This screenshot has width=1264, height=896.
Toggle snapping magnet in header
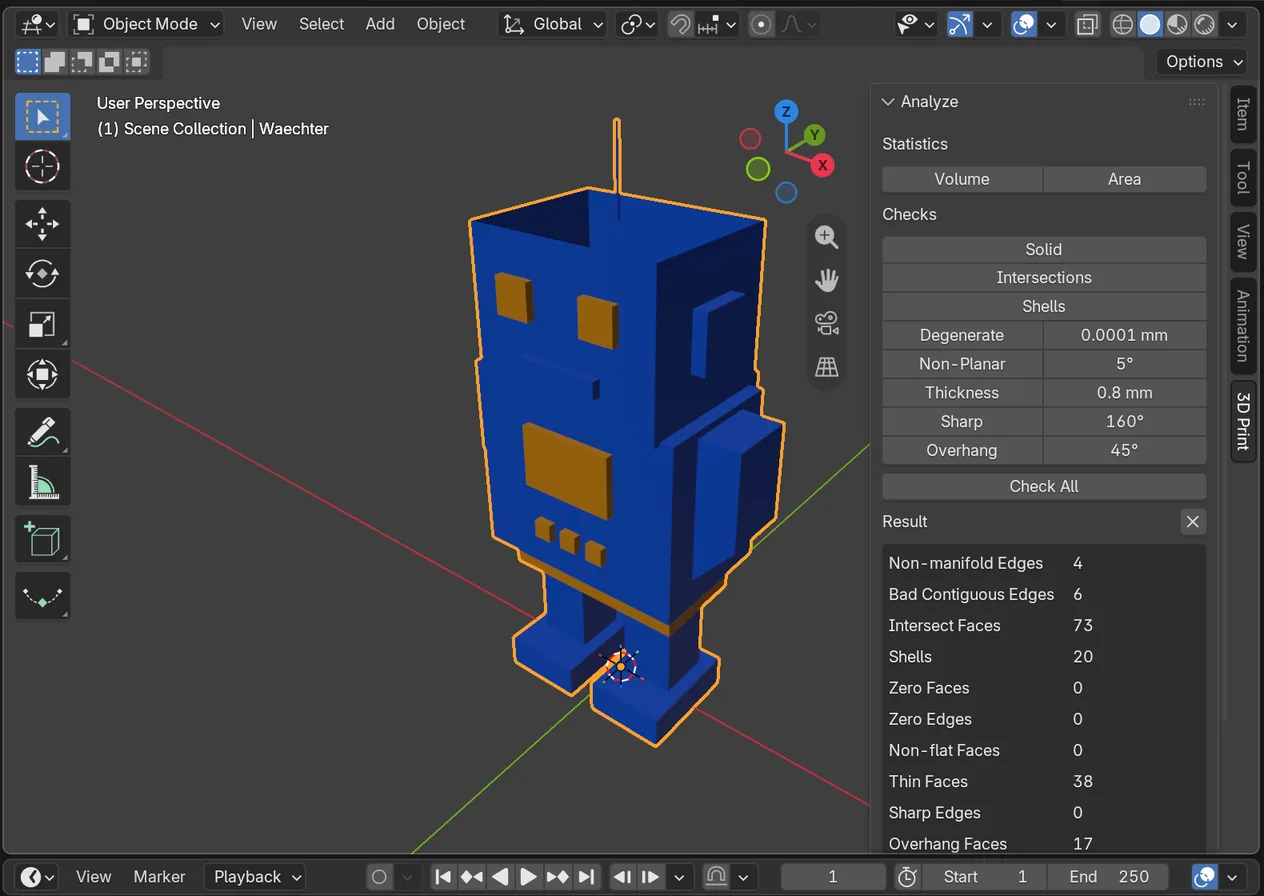click(680, 24)
